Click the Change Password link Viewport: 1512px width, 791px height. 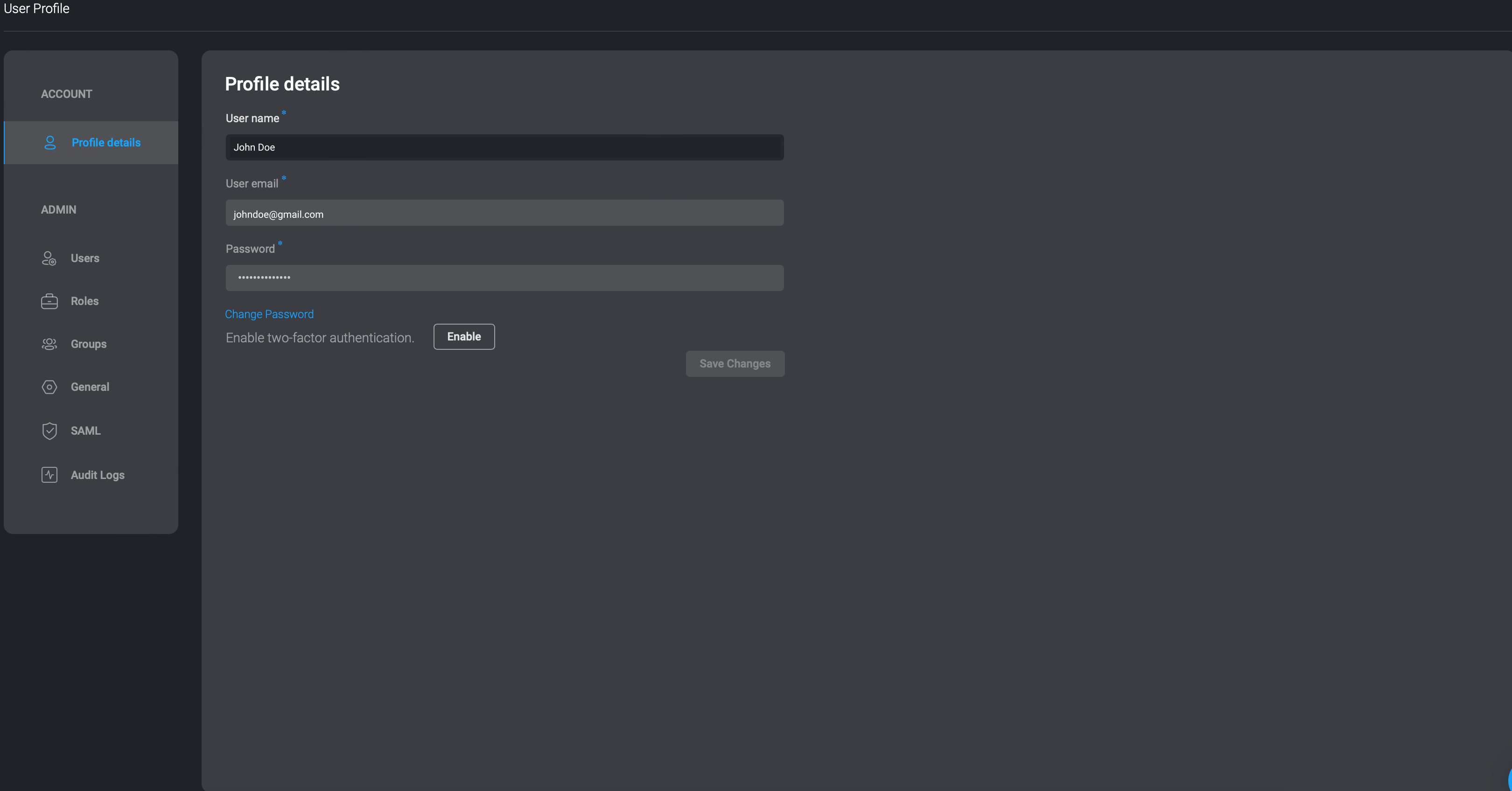[269, 314]
